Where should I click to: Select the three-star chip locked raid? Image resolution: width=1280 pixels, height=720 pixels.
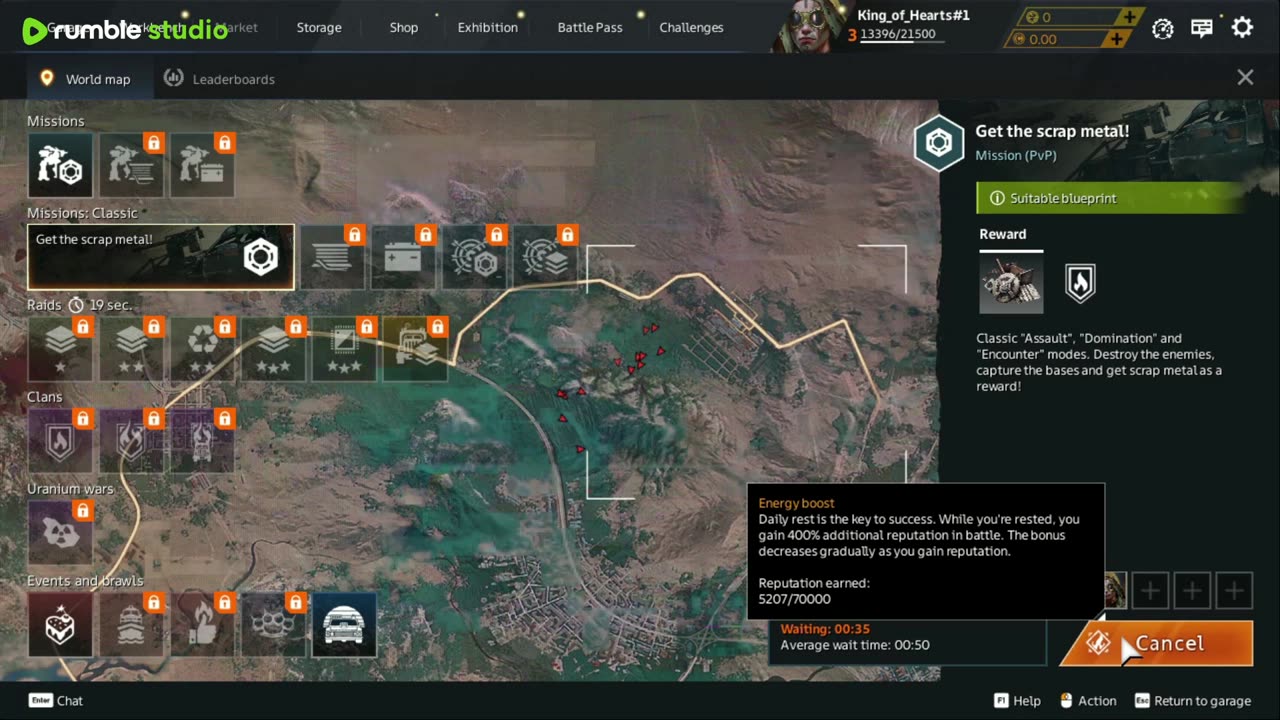(344, 349)
